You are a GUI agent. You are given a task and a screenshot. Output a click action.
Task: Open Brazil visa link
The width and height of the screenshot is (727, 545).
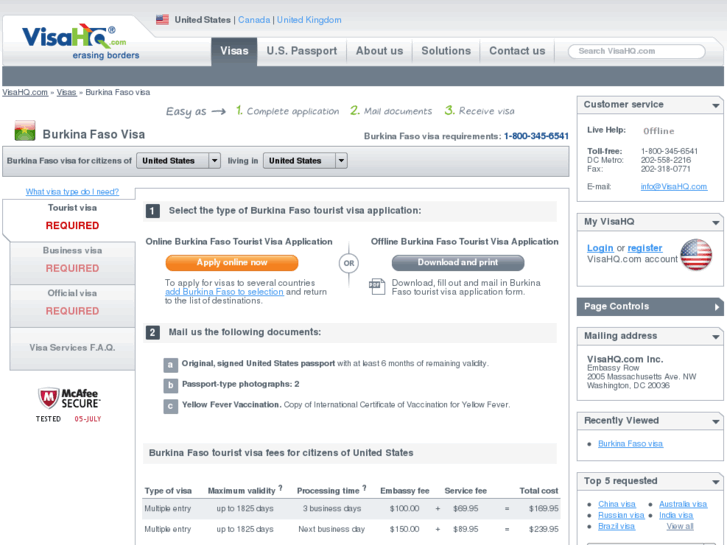tap(616, 526)
